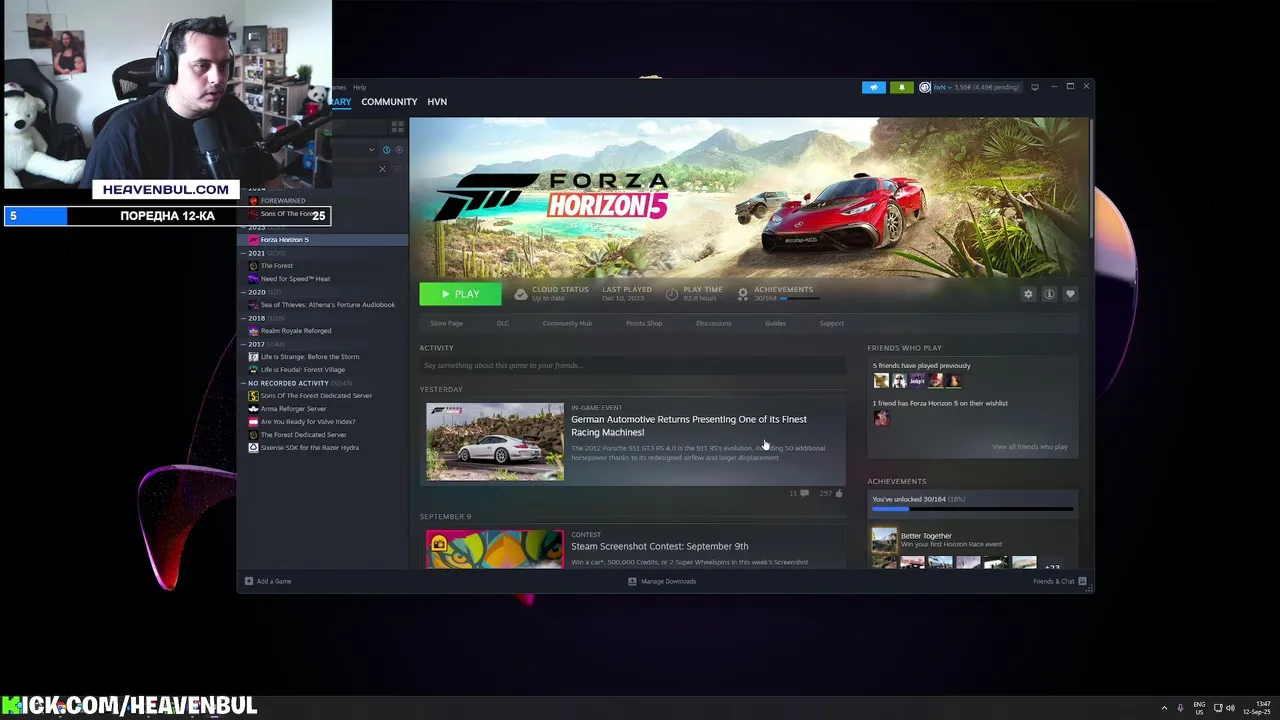Viewport: 1280px width, 720px height.
Task: Select Sea of Thieves Athena's Fortune Audiobook
Action: click(327, 305)
